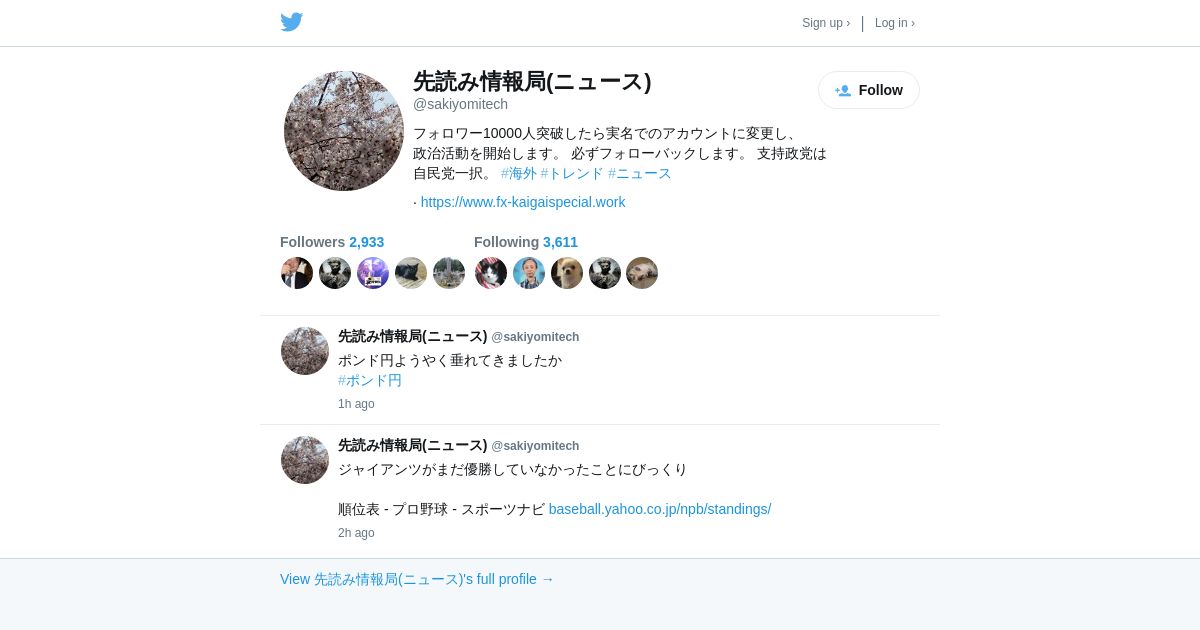Open the #海外 hashtag

pyautogui.click(x=519, y=173)
